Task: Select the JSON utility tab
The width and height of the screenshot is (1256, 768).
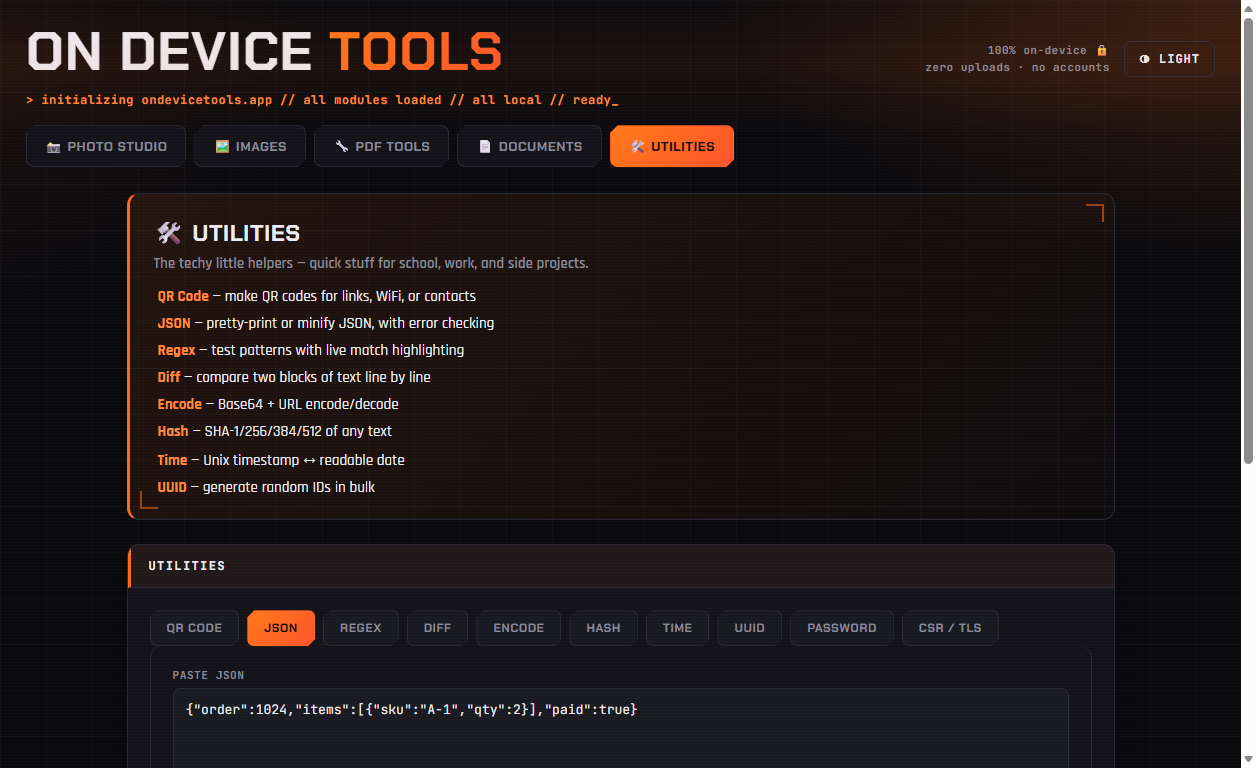Action: (x=281, y=628)
